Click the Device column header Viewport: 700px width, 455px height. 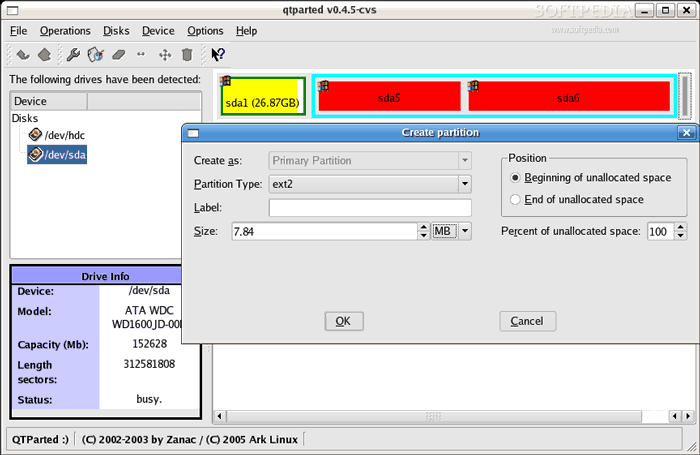pyautogui.click(x=49, y=101)
